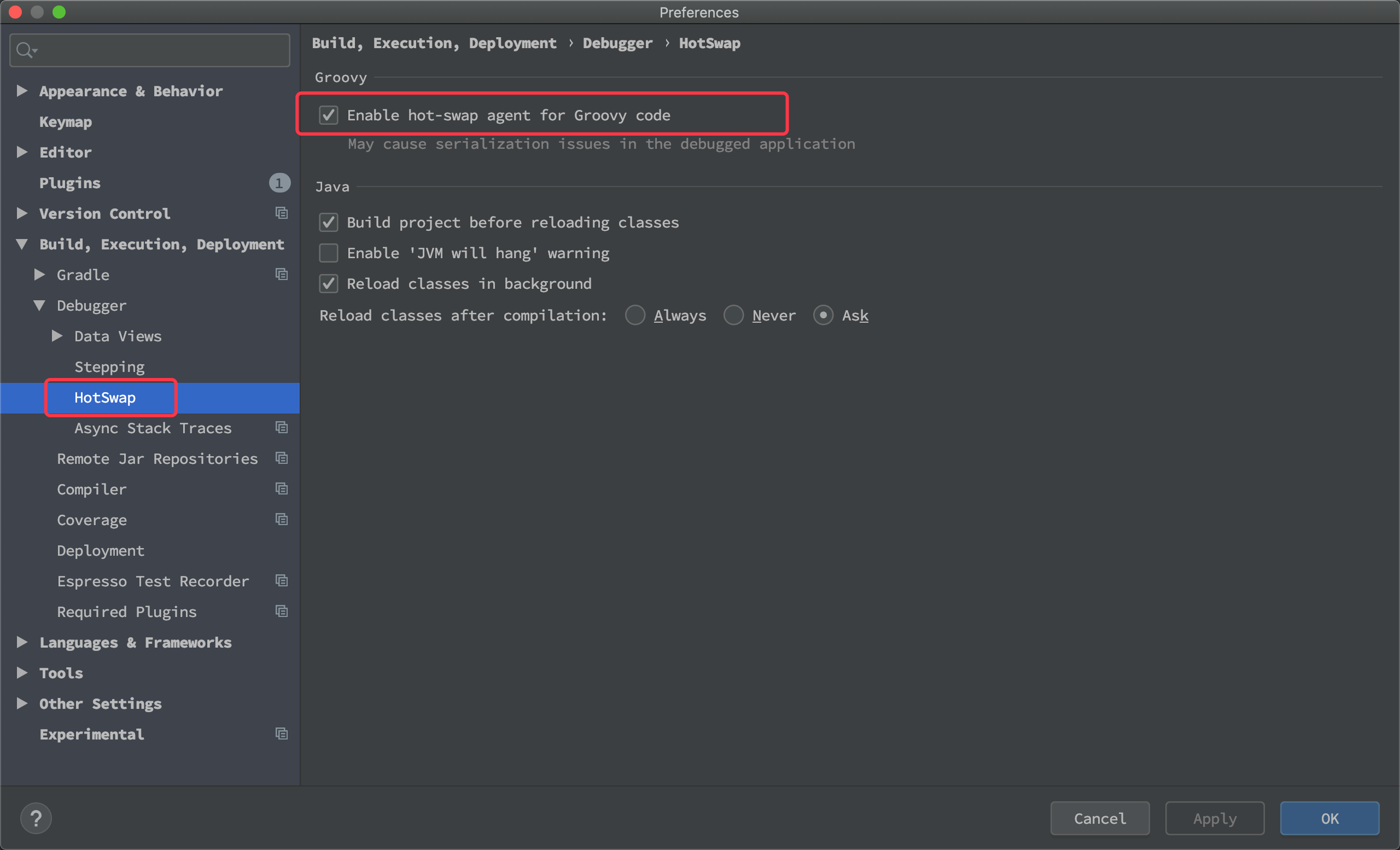Open the help icon in bottom left corner
1400x850 pixels.
coord(36,818)
